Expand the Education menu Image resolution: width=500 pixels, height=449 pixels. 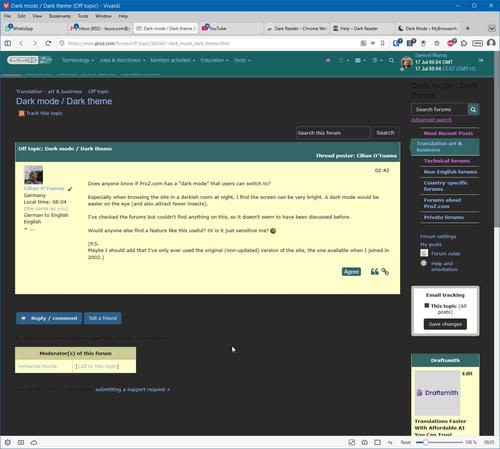click(214, 60)
